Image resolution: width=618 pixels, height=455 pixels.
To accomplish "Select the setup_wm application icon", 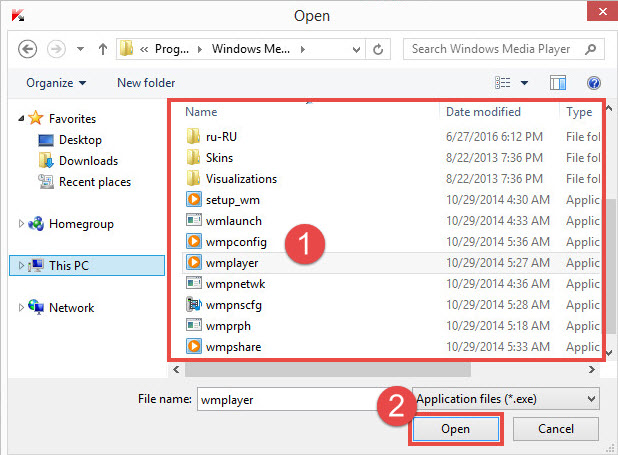I will coord(194,200).
